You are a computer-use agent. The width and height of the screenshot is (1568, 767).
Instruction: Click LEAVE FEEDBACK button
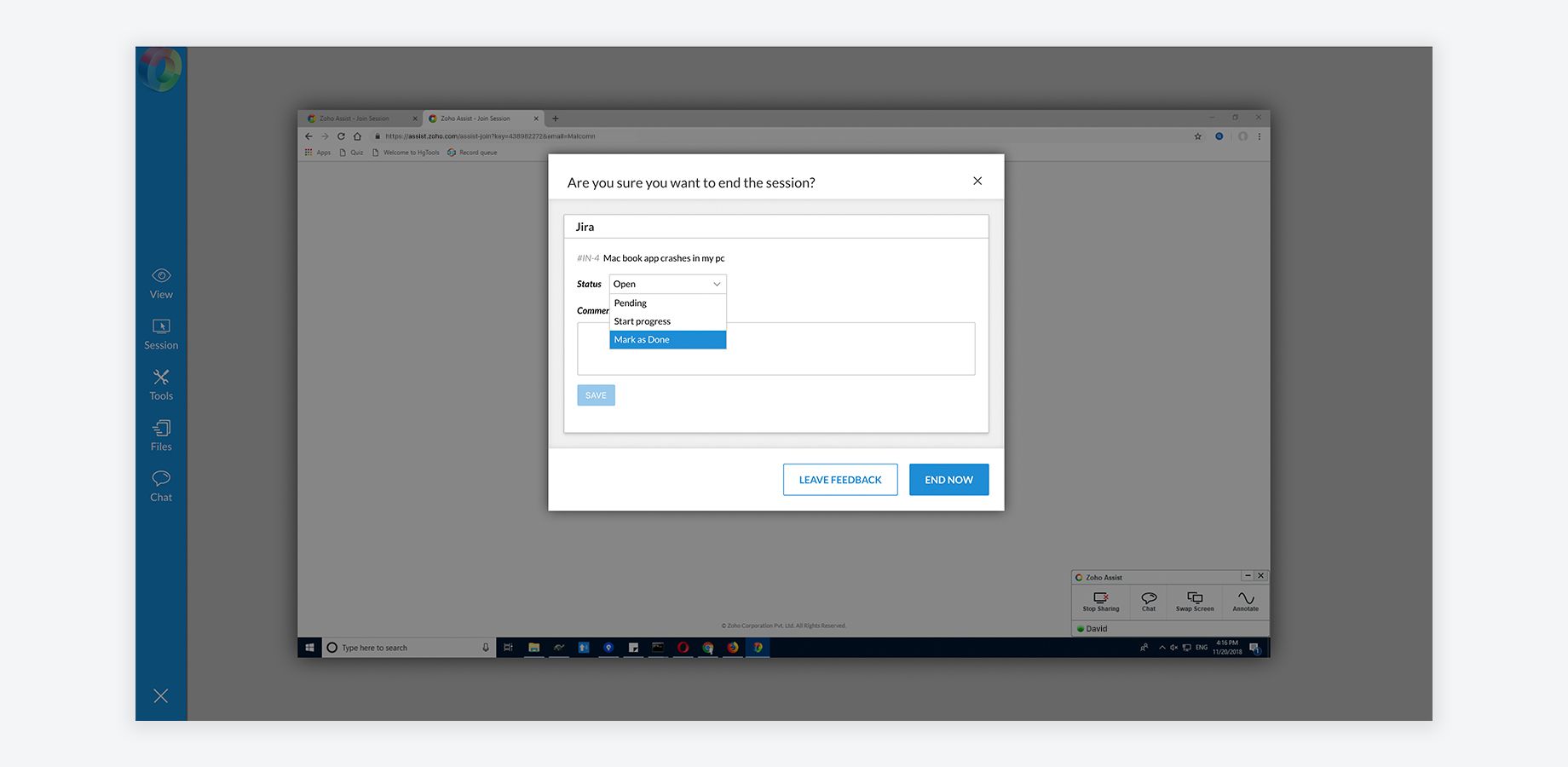coord(840,480)
